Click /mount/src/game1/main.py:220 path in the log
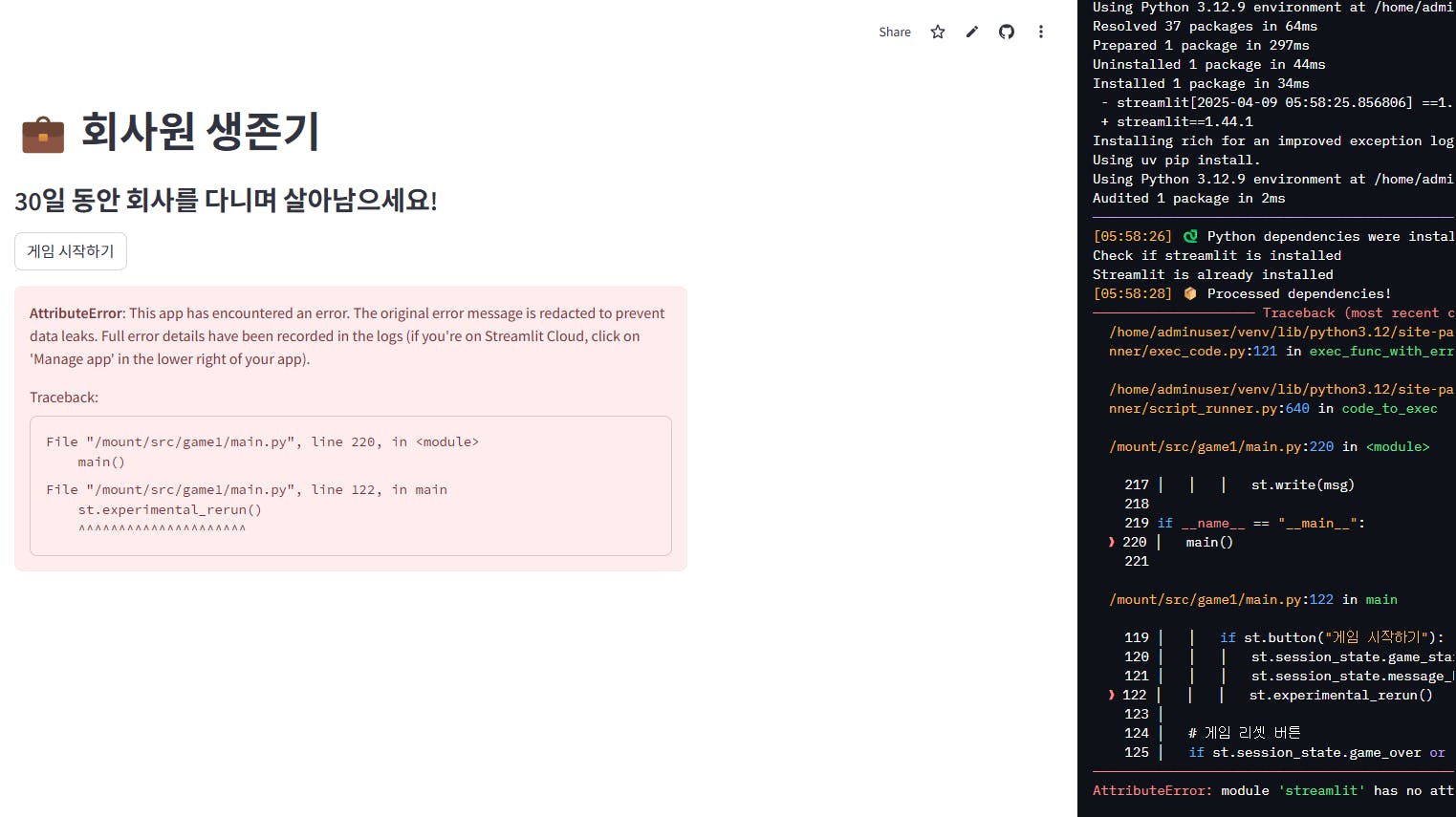The height and width of the screenshot is (817, 1456). pyautogui.click(x=1222, y=446)
